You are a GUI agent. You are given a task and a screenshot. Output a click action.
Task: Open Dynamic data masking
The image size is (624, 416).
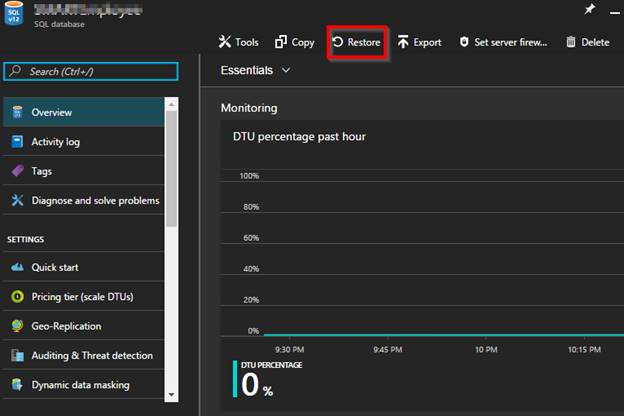coord(80,384)
